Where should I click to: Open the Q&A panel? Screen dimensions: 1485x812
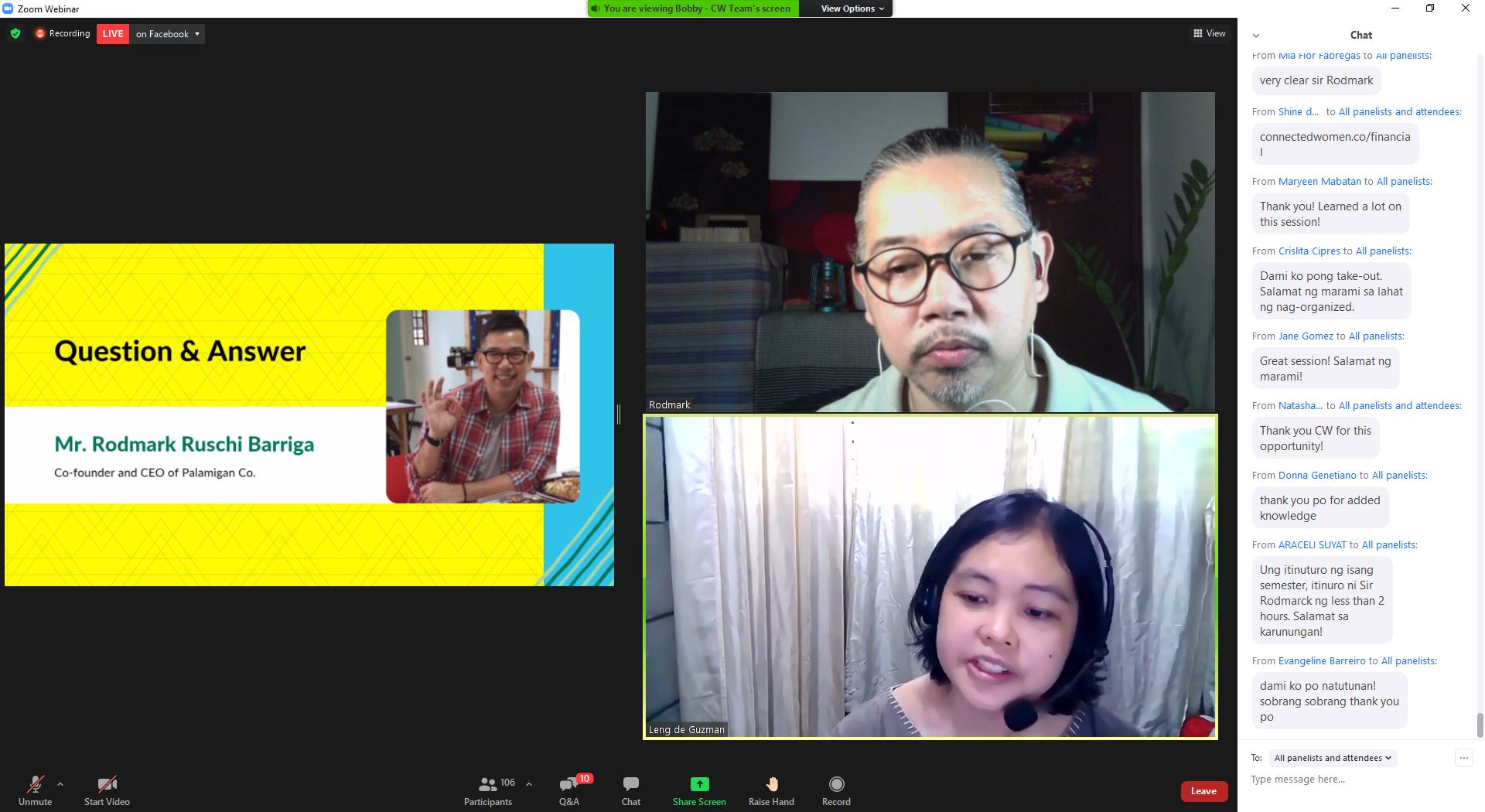570,791
